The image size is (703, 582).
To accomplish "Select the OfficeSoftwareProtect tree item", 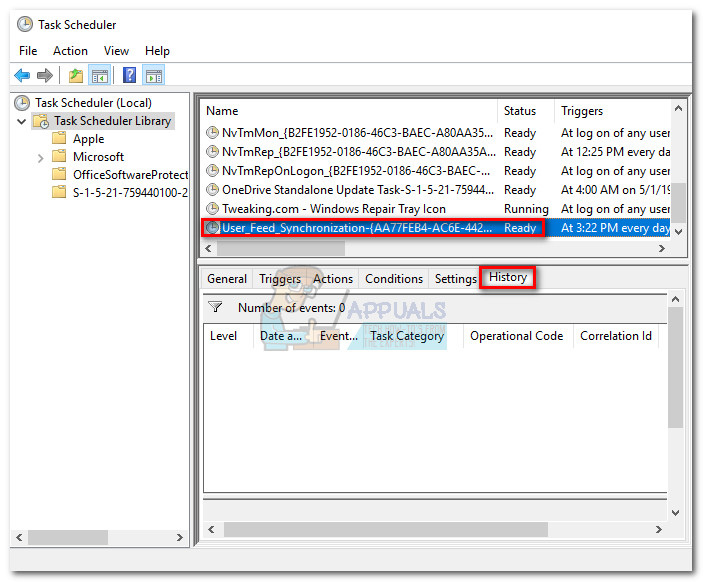I will point(130,174).
